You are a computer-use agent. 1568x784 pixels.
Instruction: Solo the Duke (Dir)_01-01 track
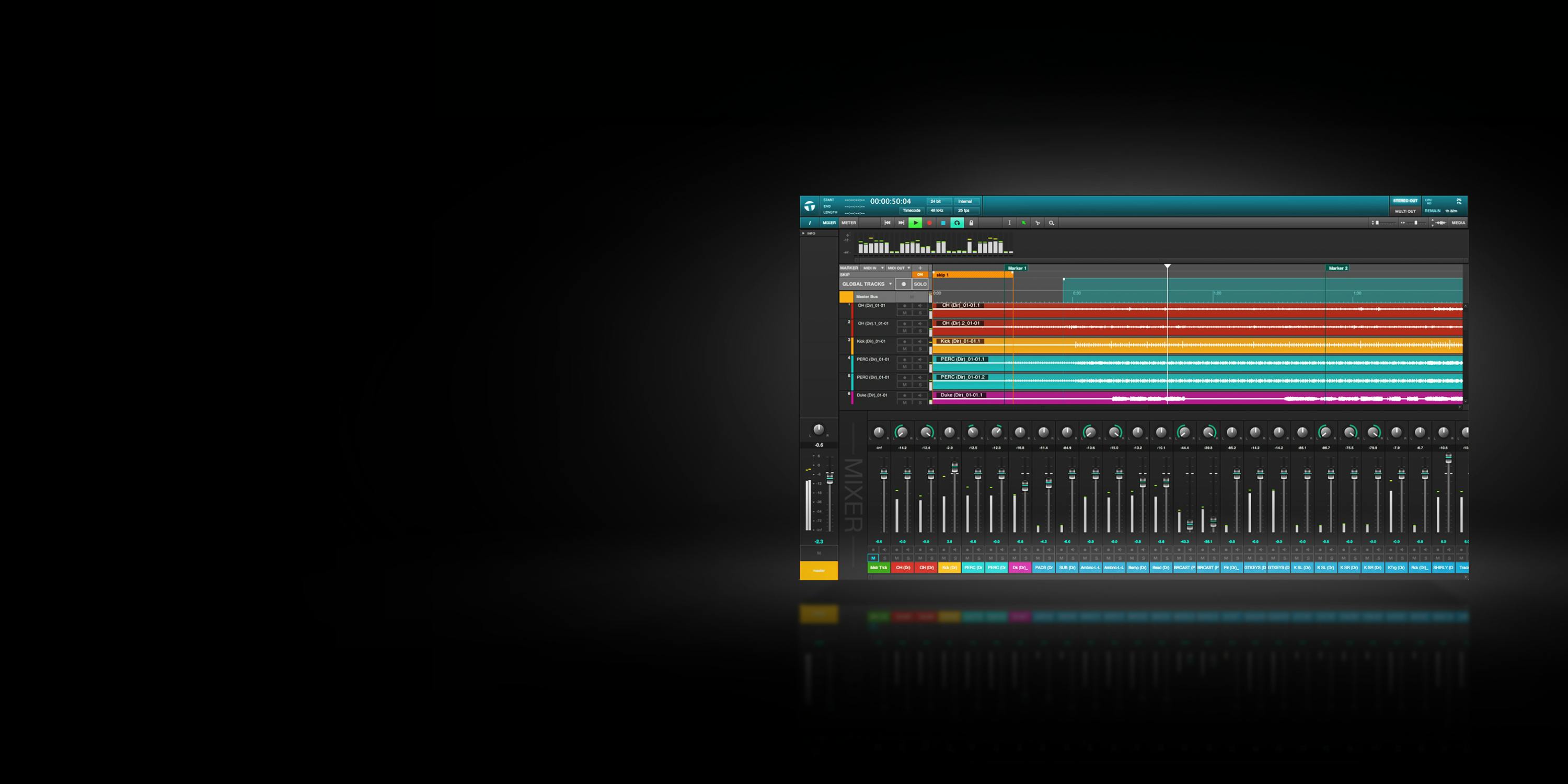pos(920,403)
